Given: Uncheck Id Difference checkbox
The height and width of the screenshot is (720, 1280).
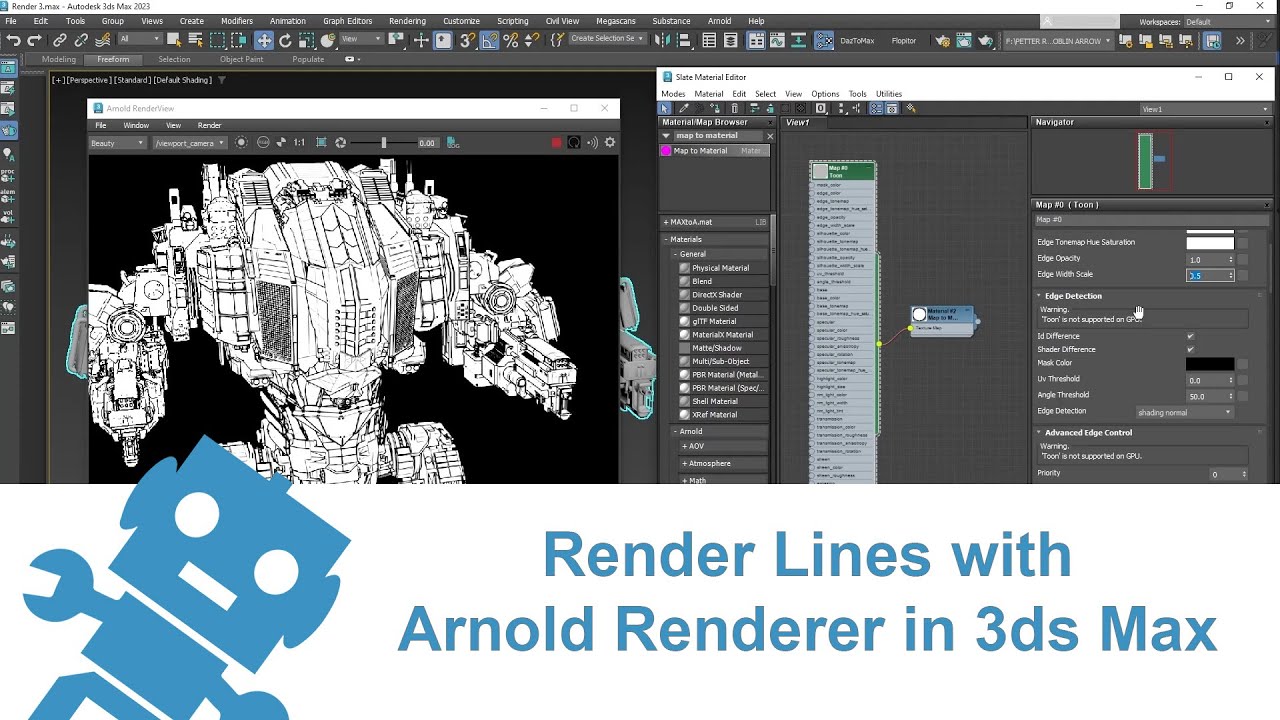Looking at the screenshot, I should pyautogui.click(x=1190, y=336).
